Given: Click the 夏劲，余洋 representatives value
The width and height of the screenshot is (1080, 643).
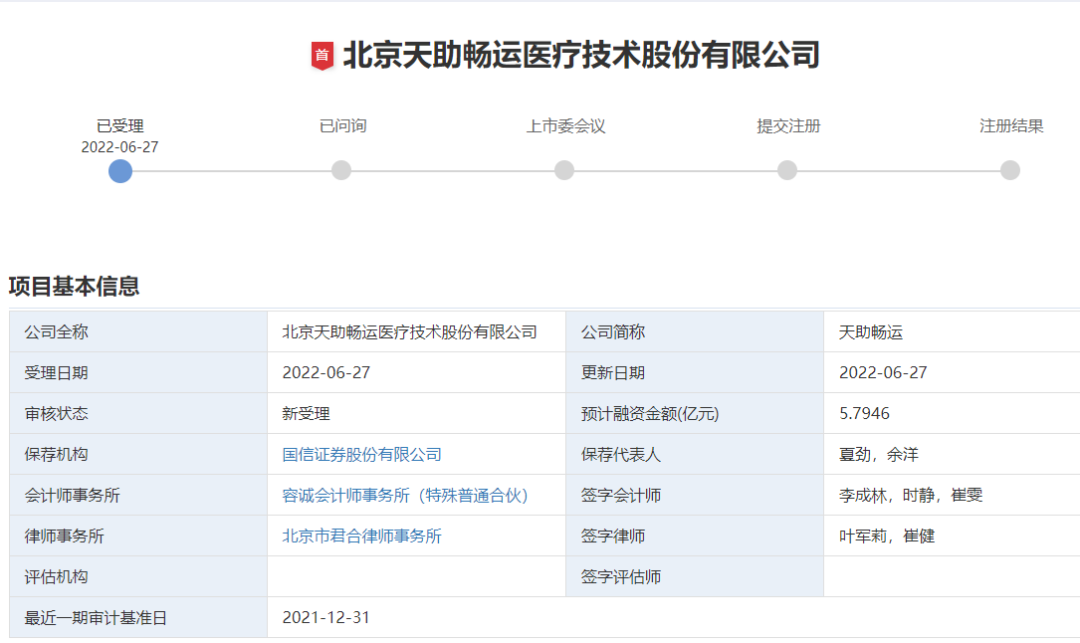Looking at the screenshot, I should [879, 454].
